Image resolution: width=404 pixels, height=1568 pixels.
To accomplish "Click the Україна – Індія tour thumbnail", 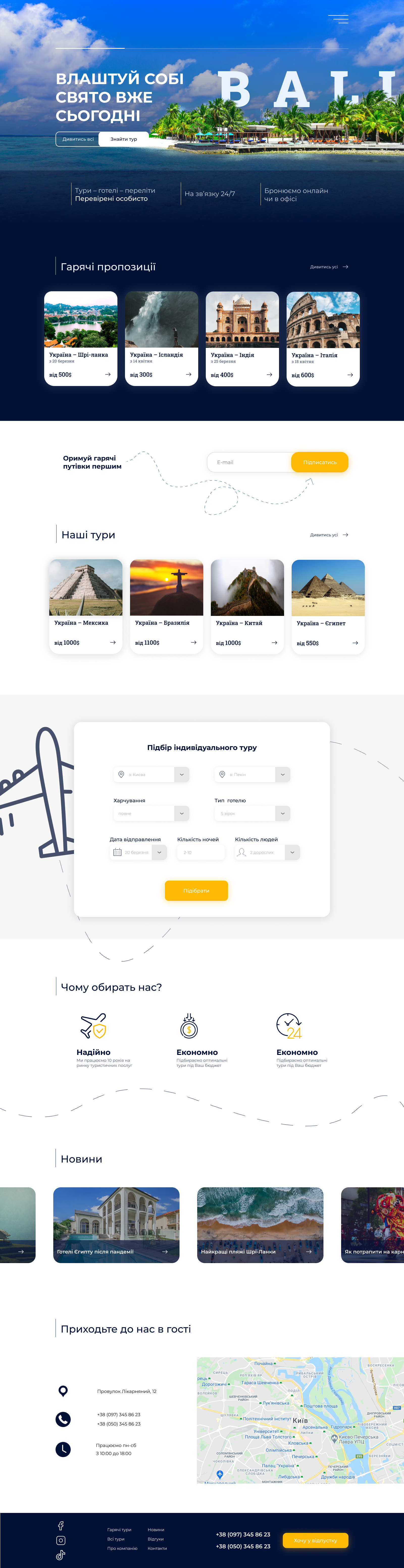I will (242, 320).
